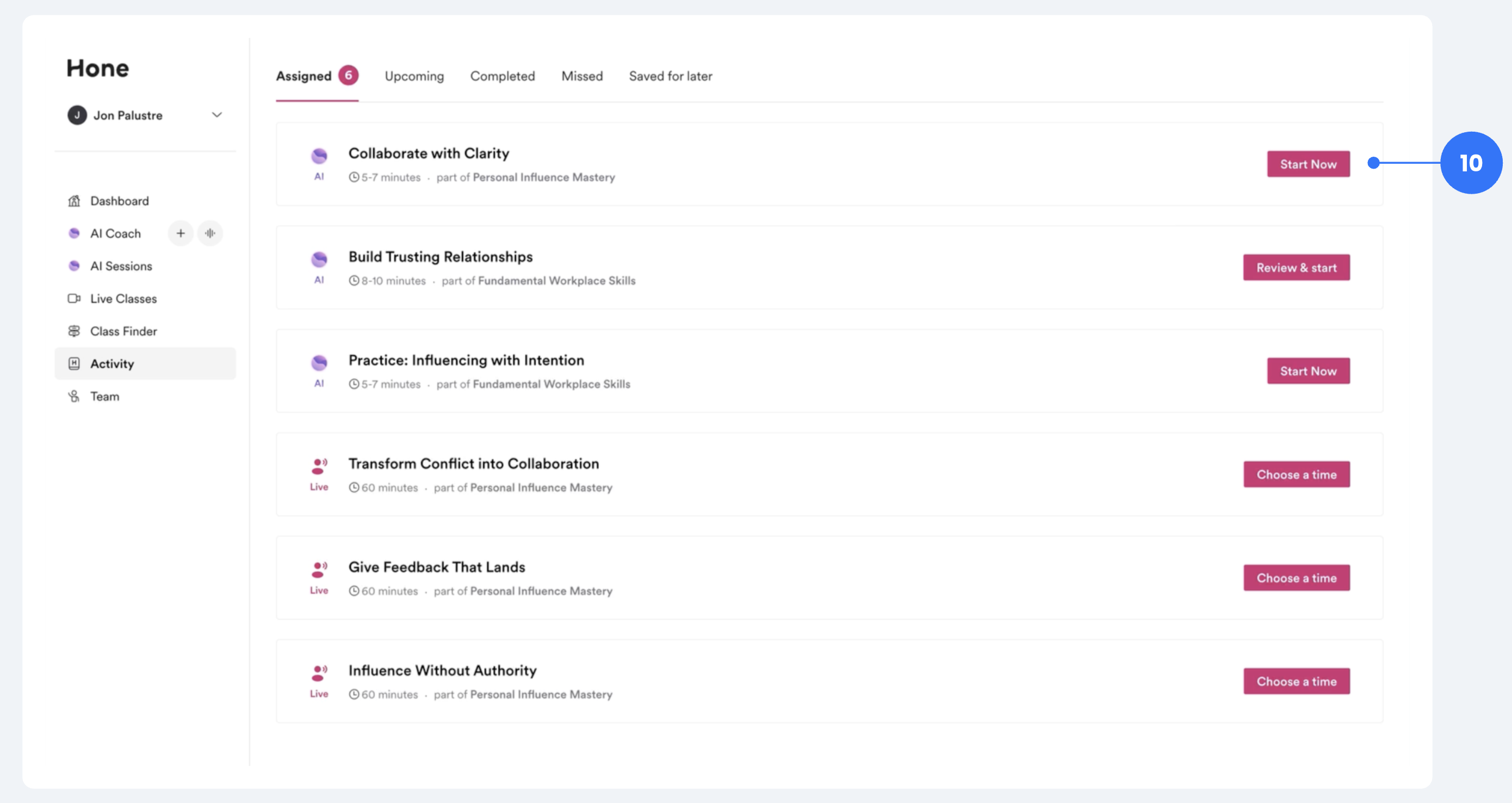Select the Saved for later tab

[670, 76]
